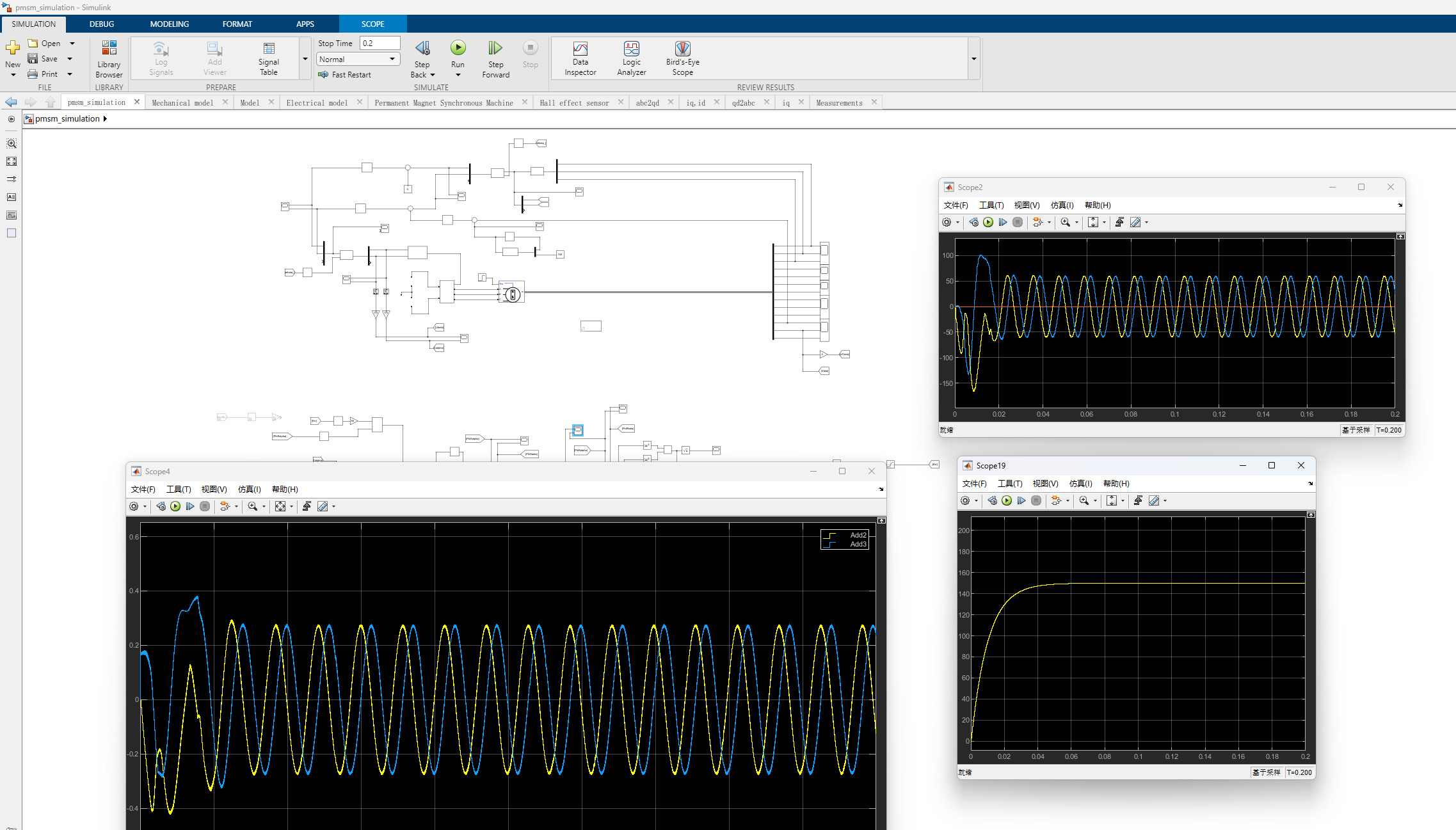Launch the Logic Analyzer
The width and height of the screenshot is (1456, 830).
coord(632,58)
